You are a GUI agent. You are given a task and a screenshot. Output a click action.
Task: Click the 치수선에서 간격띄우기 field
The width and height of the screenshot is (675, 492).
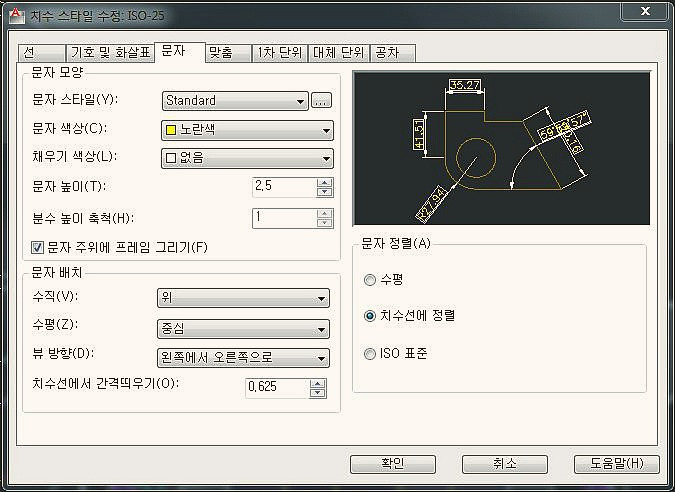pos(277,388)
